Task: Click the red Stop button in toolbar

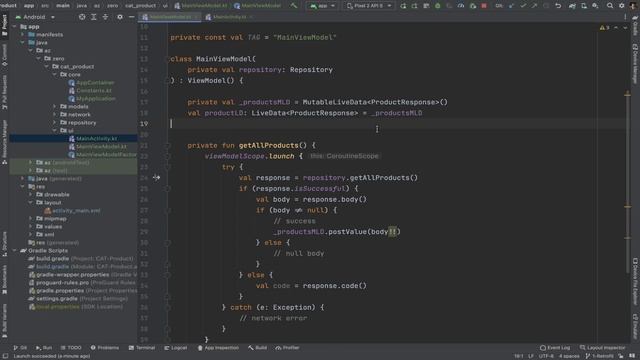Action: pyautogui.click(x=484, y=6)
